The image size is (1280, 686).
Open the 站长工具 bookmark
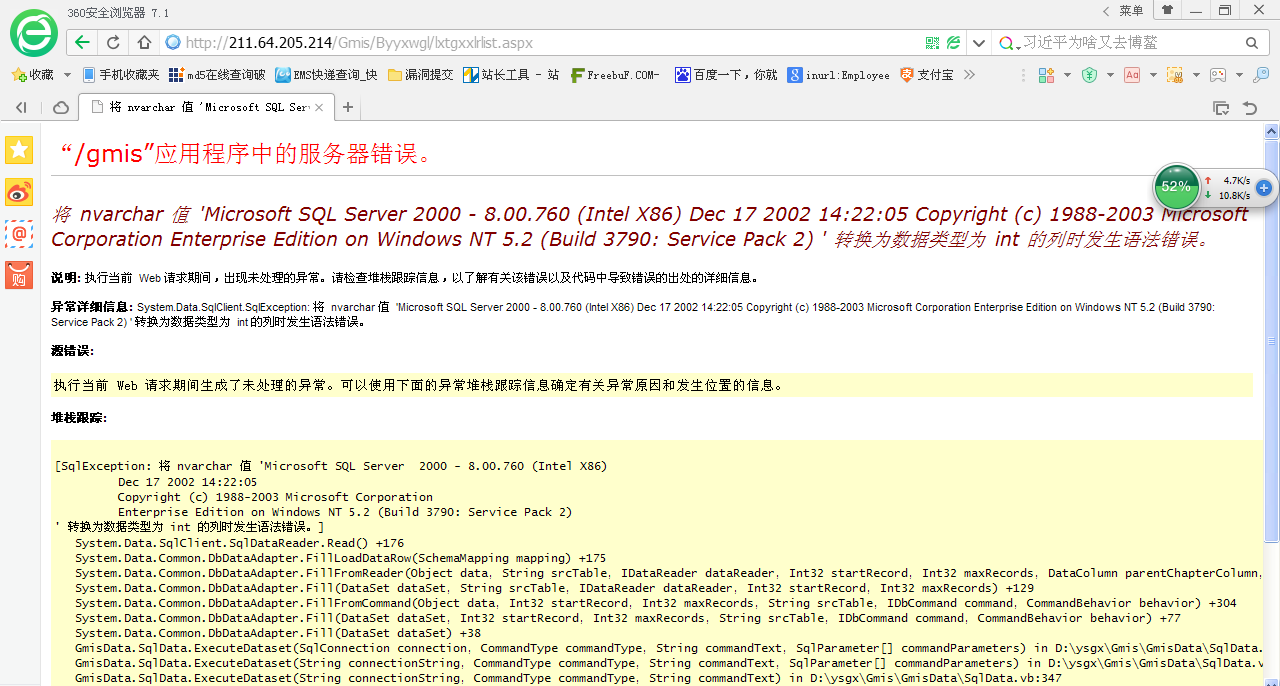[511, 75]
